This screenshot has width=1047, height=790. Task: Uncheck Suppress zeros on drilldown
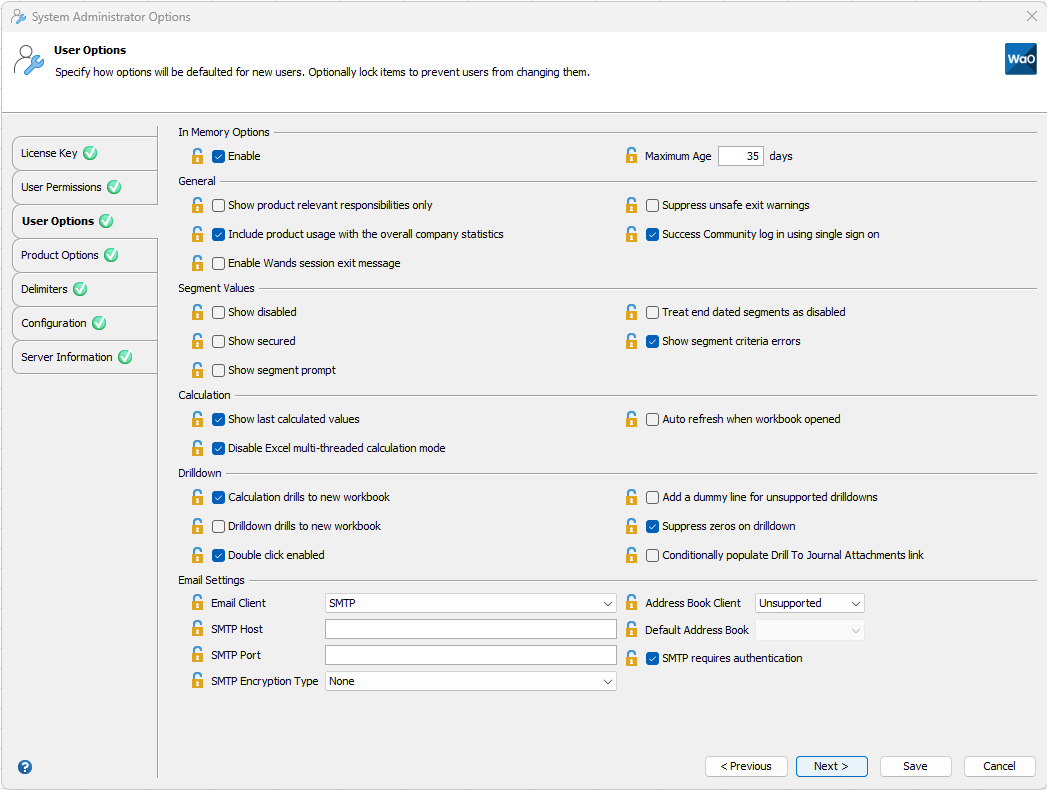652,526
